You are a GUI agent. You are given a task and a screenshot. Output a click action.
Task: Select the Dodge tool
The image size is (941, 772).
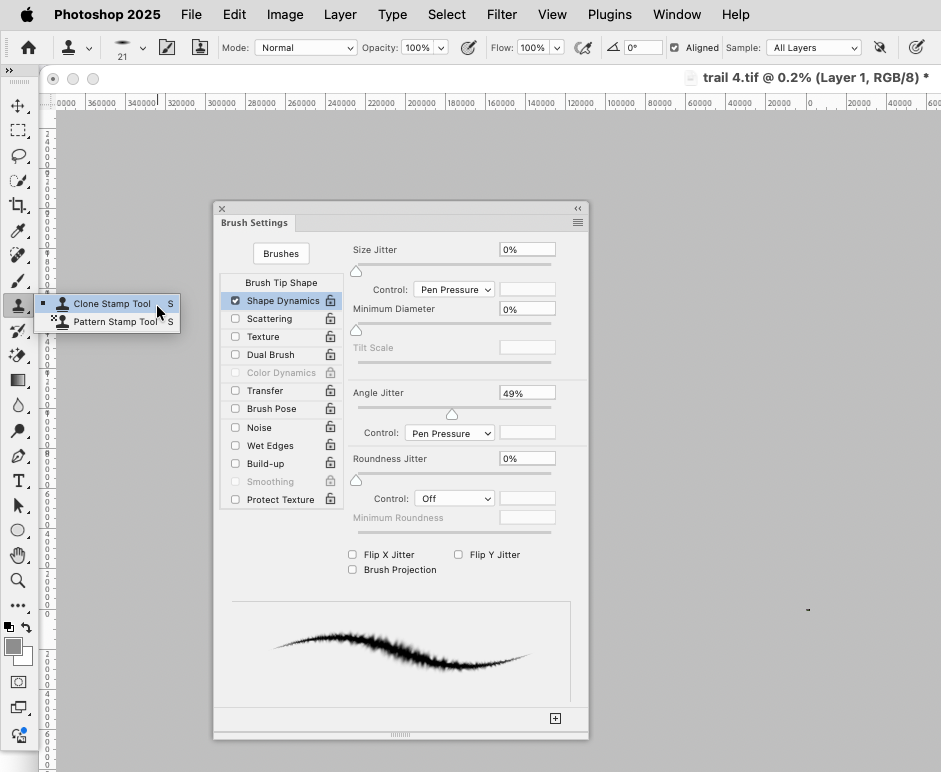18,430
